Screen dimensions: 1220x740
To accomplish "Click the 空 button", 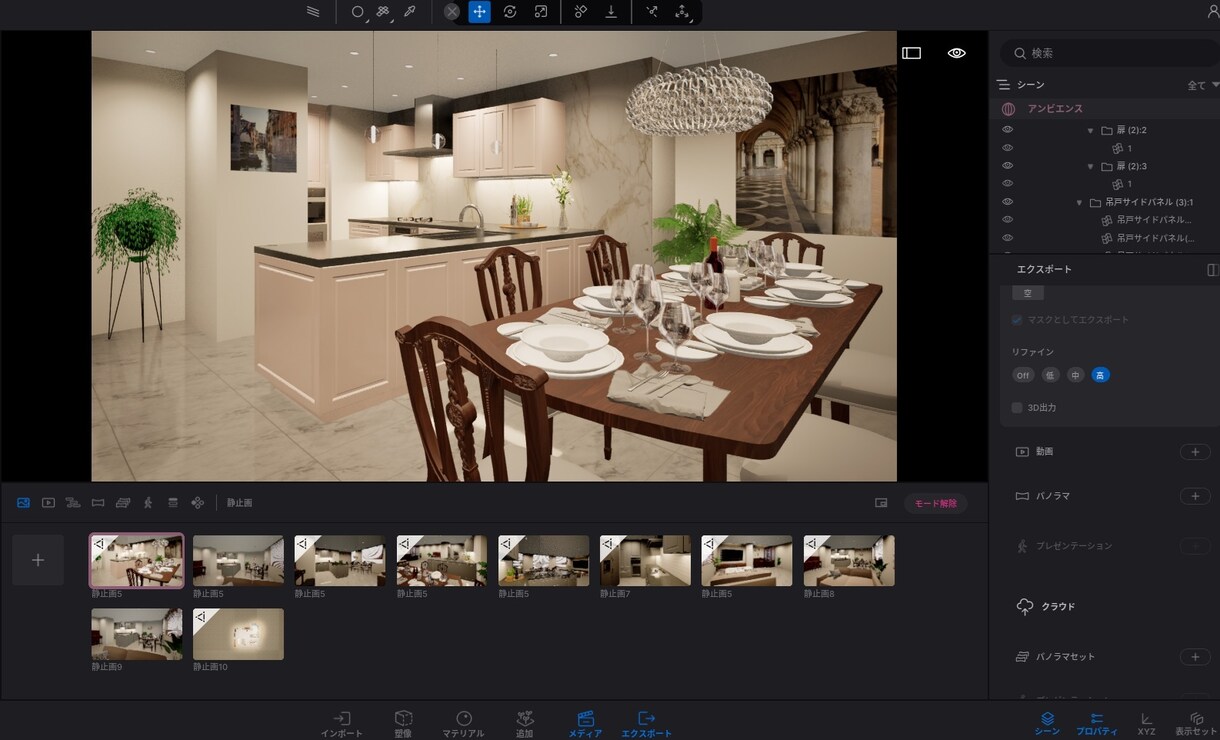I will 1027,293.
